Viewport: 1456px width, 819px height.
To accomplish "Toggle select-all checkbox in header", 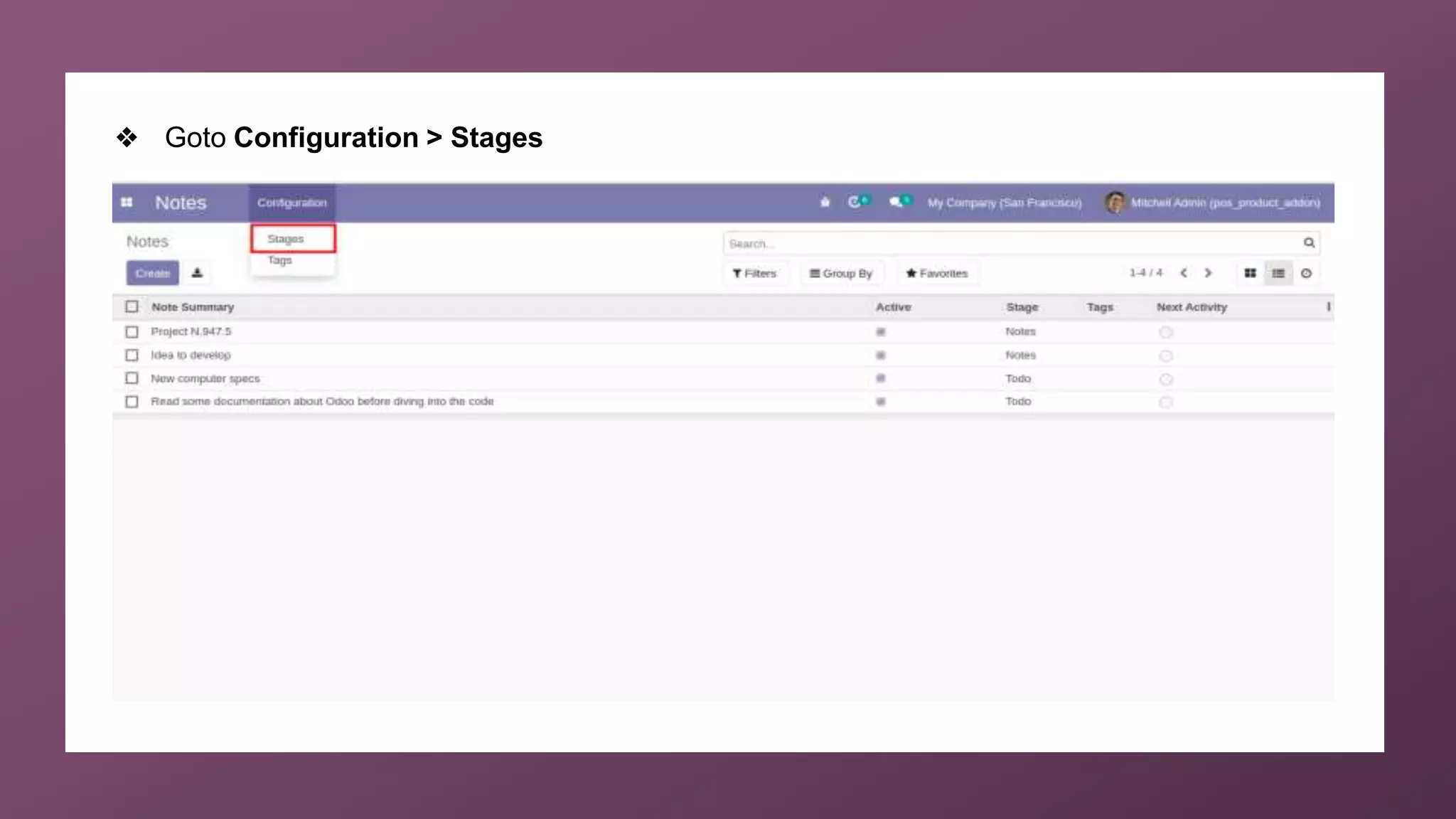I will pyautogui.click(x=132, y=307).
